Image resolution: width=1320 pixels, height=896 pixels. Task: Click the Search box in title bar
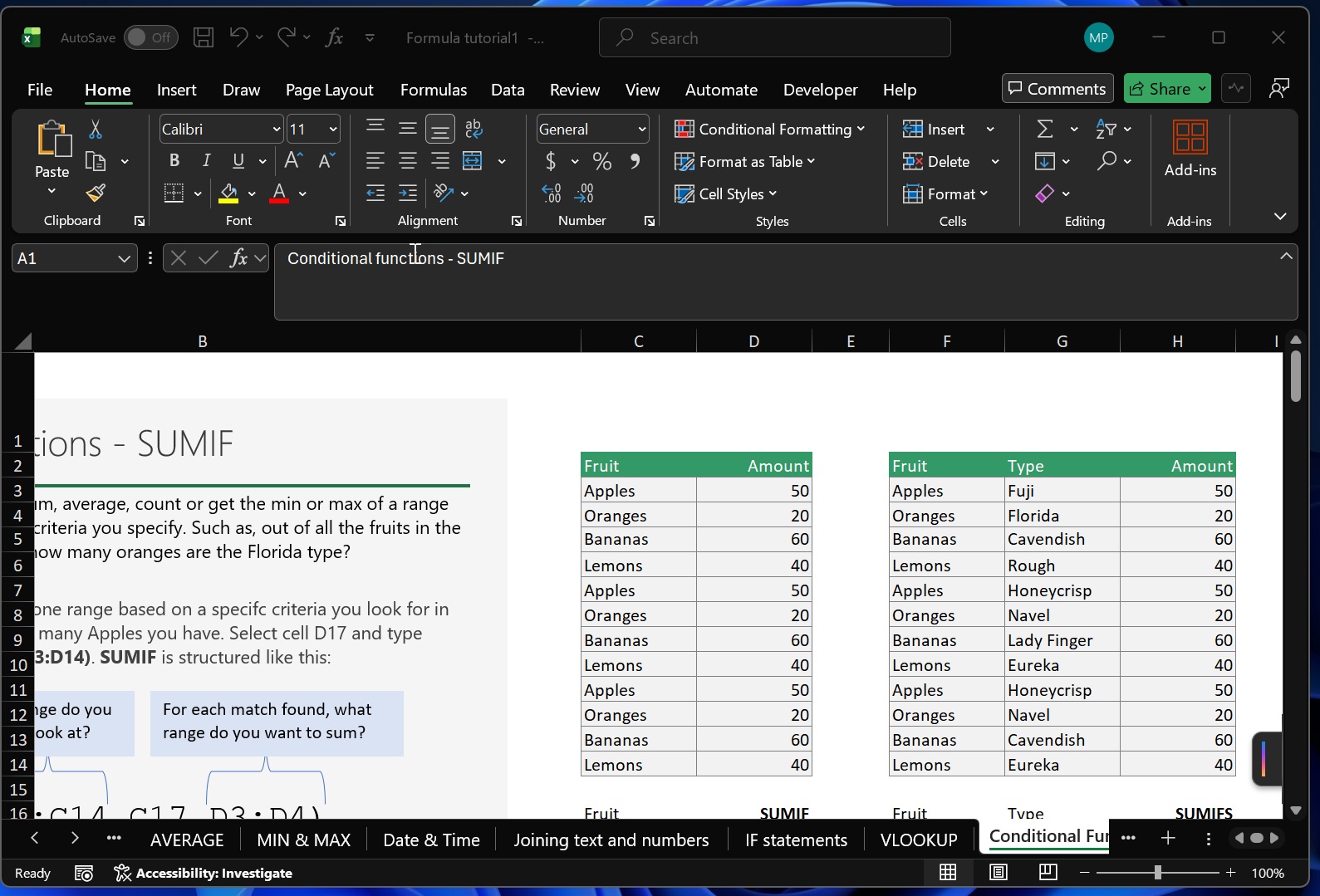775,37
